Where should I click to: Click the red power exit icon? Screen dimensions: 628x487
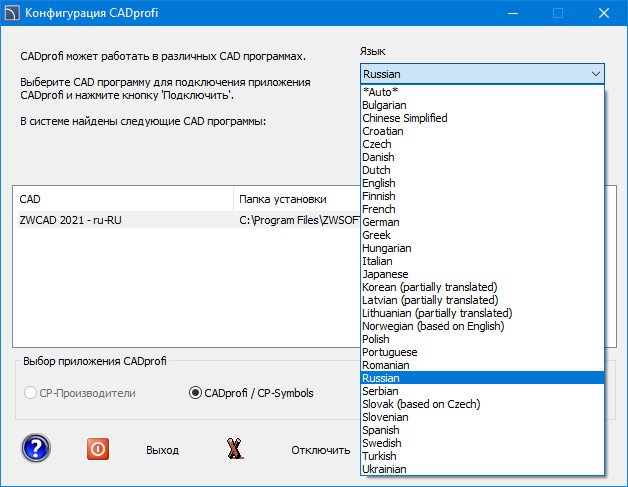(98, 449)
